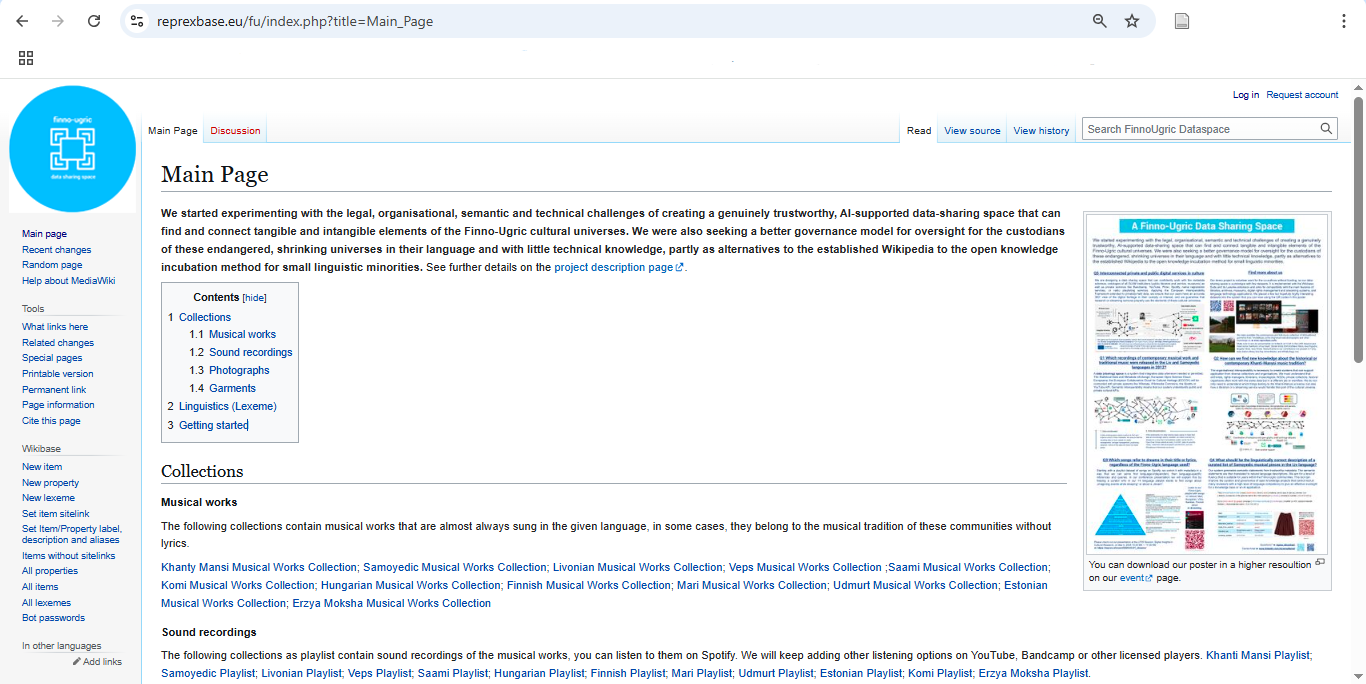
Task: Open the Chrome three-dot menu
Action: pos(1343,21)
